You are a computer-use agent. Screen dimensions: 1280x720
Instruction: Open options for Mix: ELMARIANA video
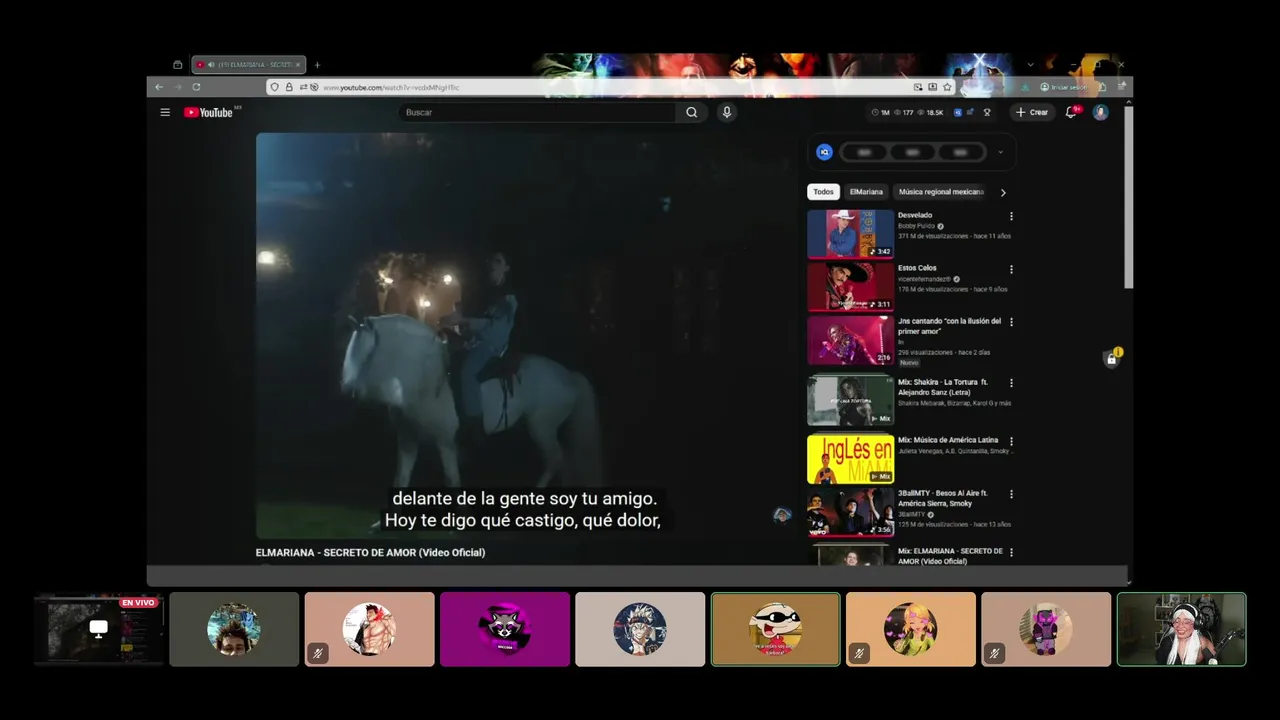coord(1011,552)
